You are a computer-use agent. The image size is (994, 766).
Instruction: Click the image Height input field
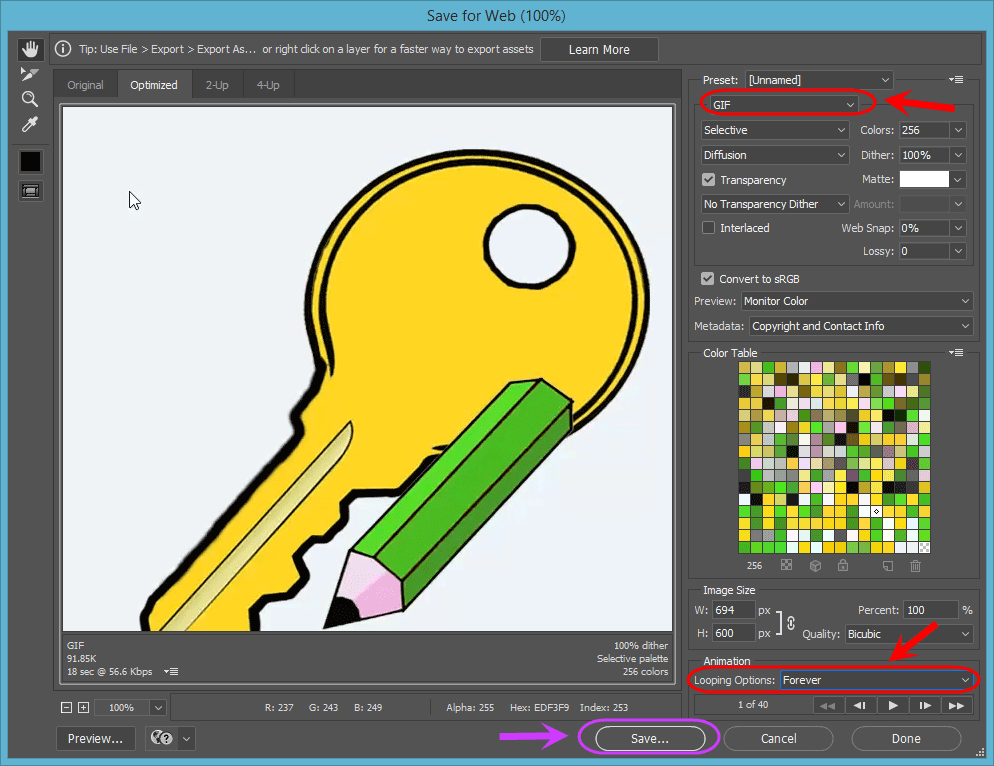click(733, 633)
